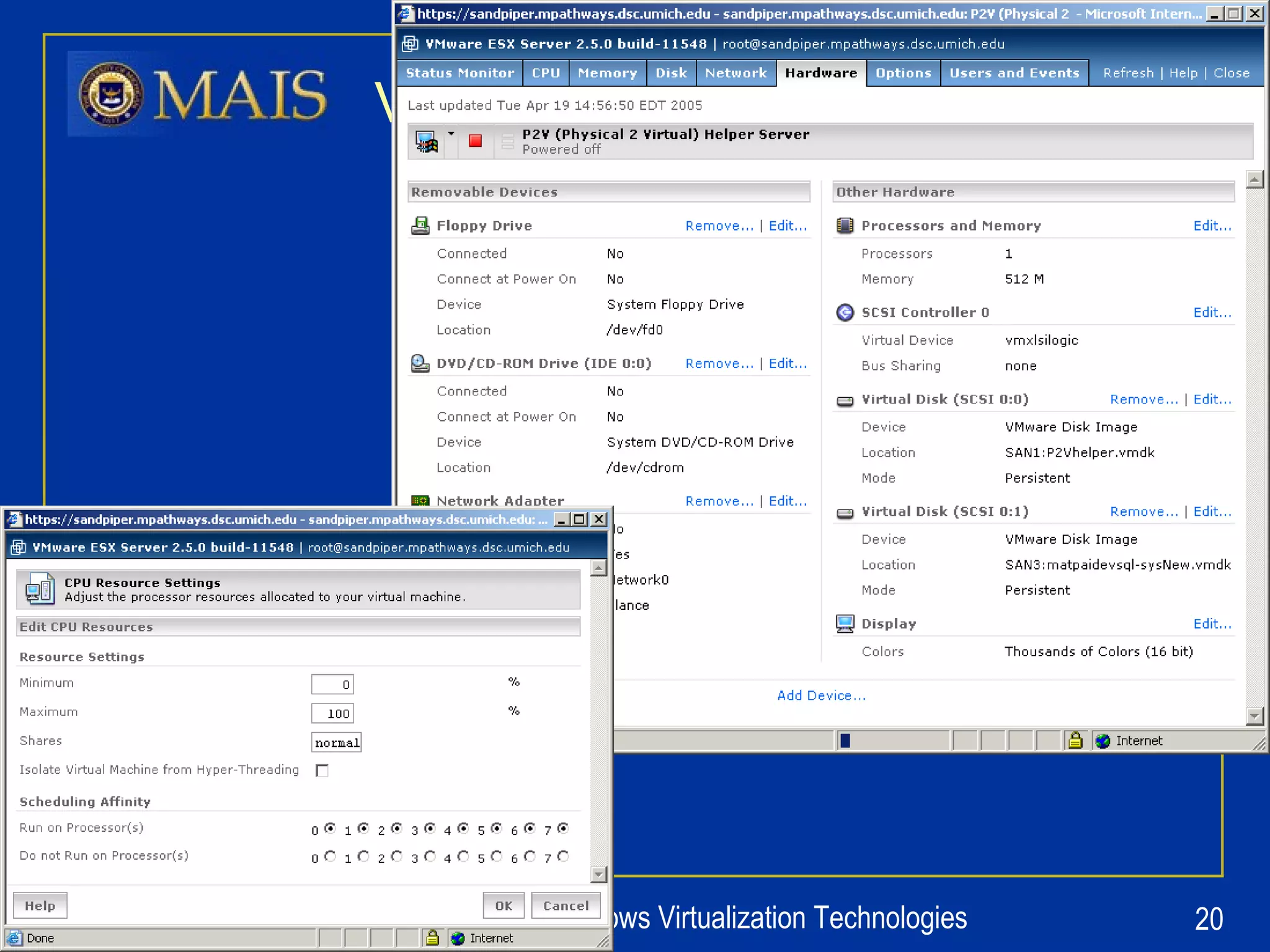Click Edit link for DVD/CD-ROM Drive
Viewport: 1270px width, 952px height.
(788, 363)
